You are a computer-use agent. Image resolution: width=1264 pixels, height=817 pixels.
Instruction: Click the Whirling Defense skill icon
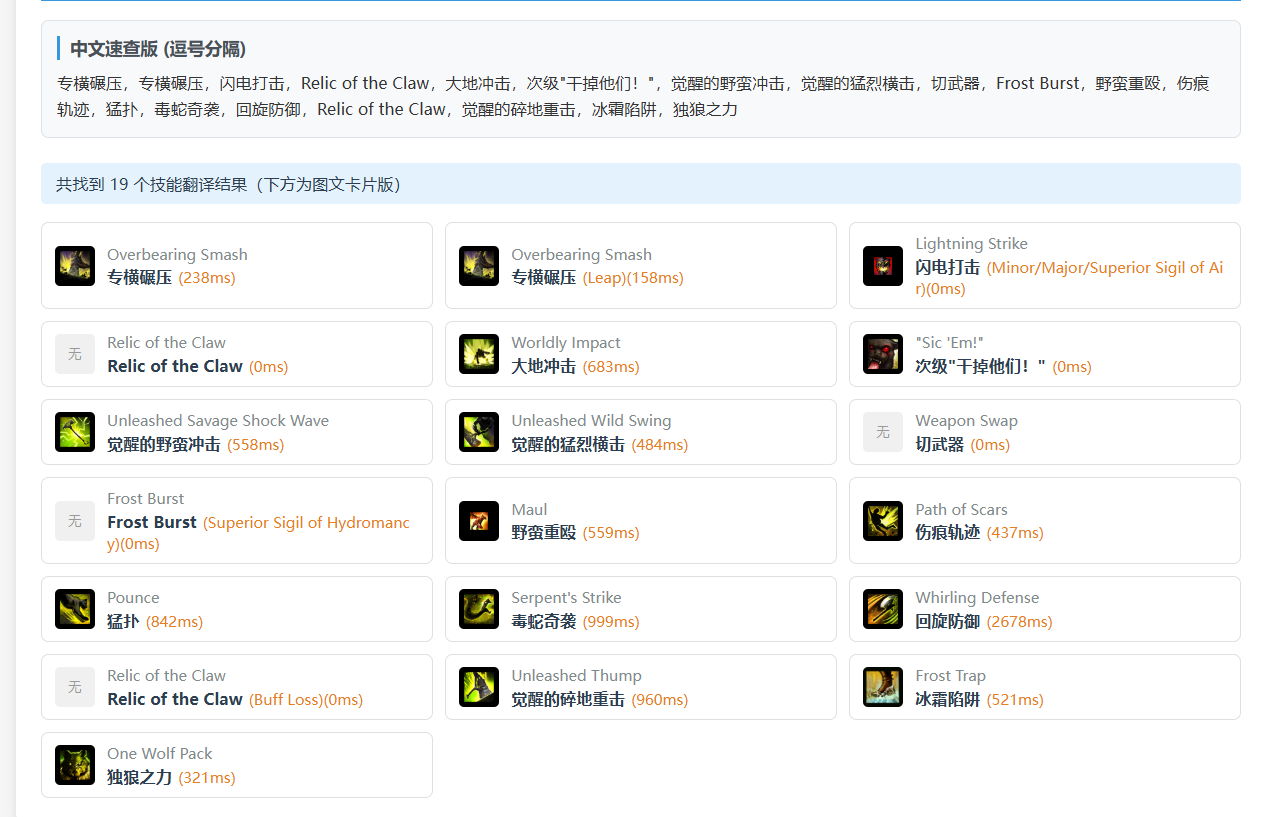point(882,609)
